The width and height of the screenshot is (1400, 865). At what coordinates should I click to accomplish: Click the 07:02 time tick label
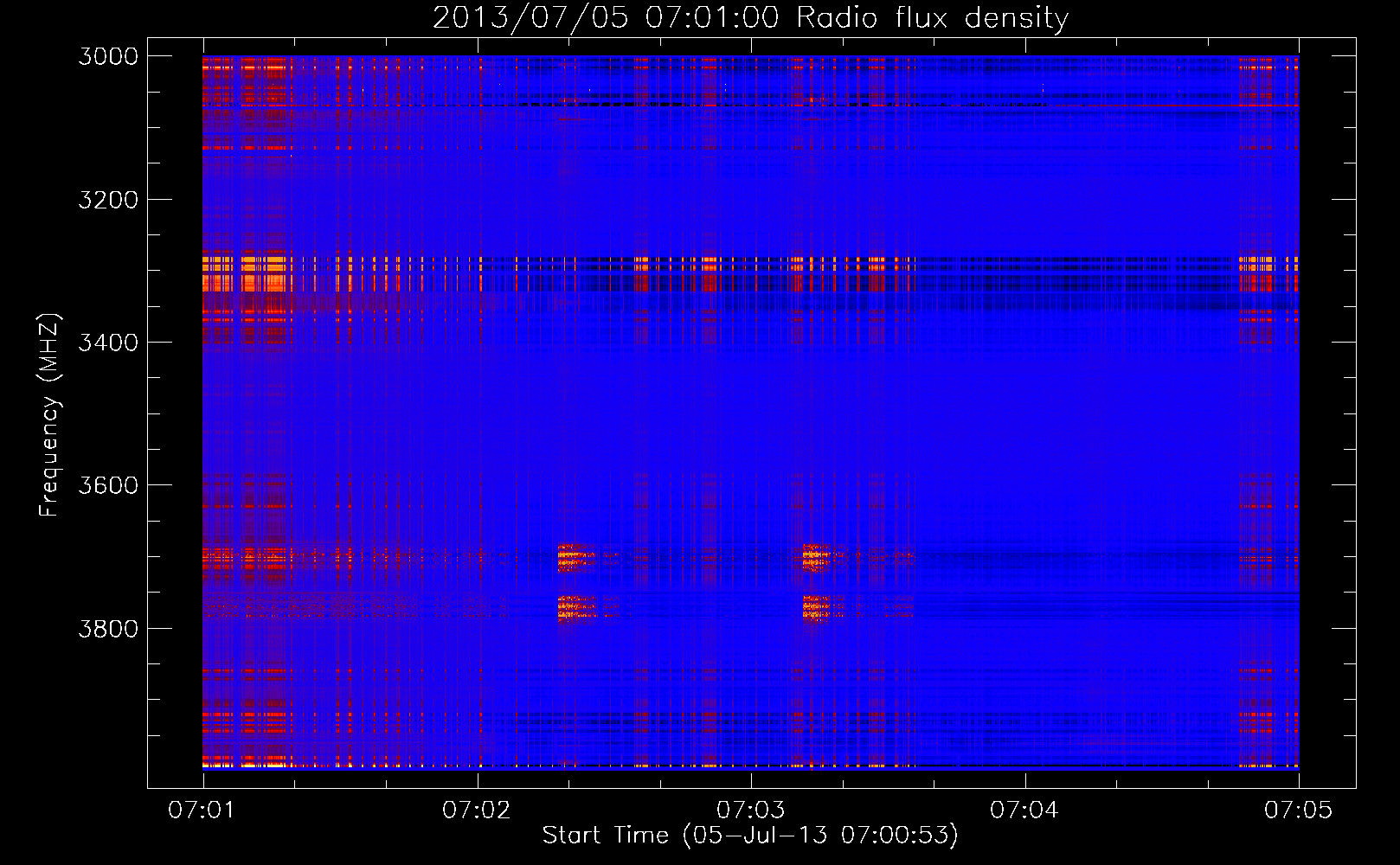click(477, 810)
